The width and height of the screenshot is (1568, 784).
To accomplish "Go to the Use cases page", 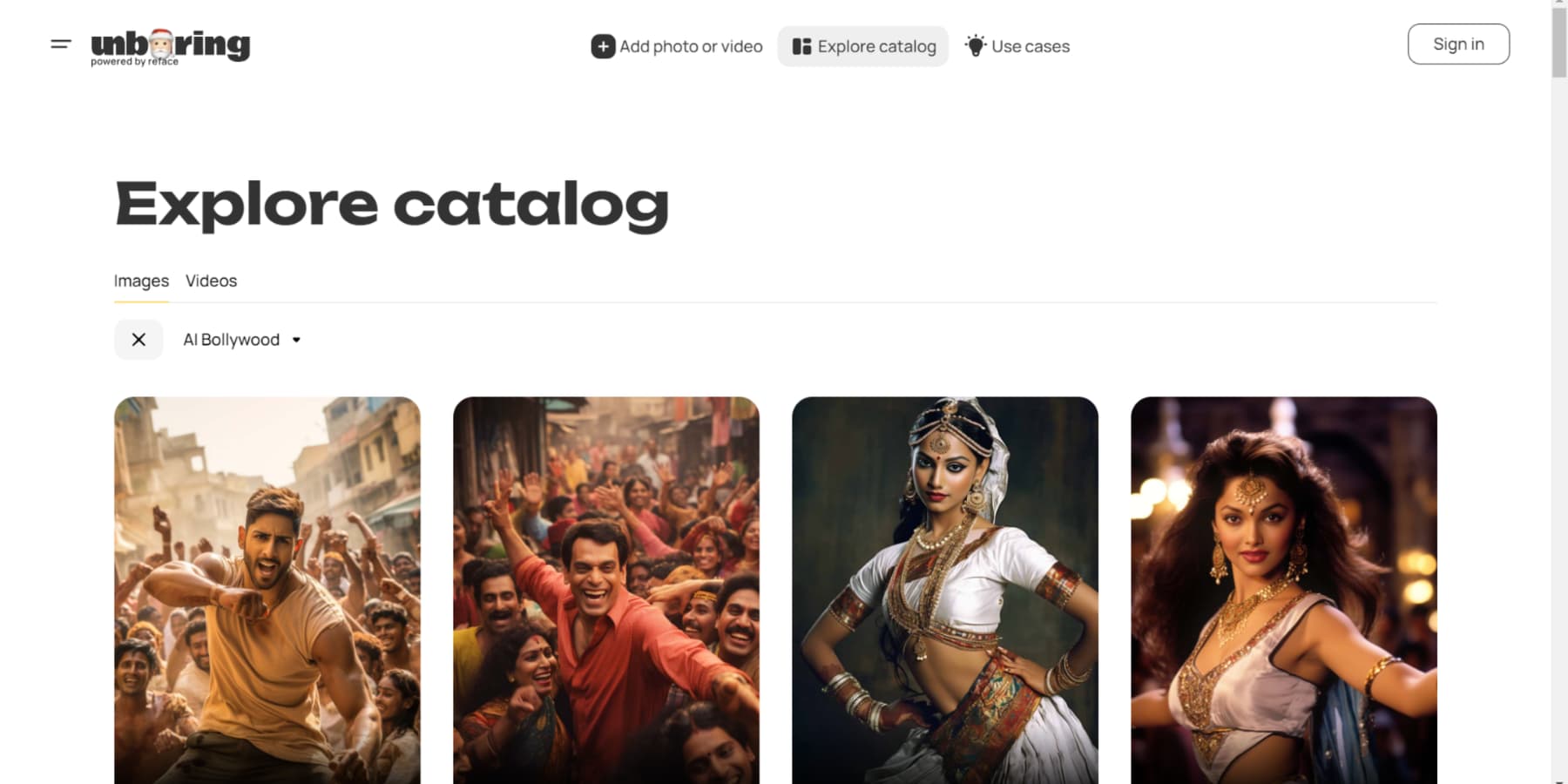I will point(1017,46).
